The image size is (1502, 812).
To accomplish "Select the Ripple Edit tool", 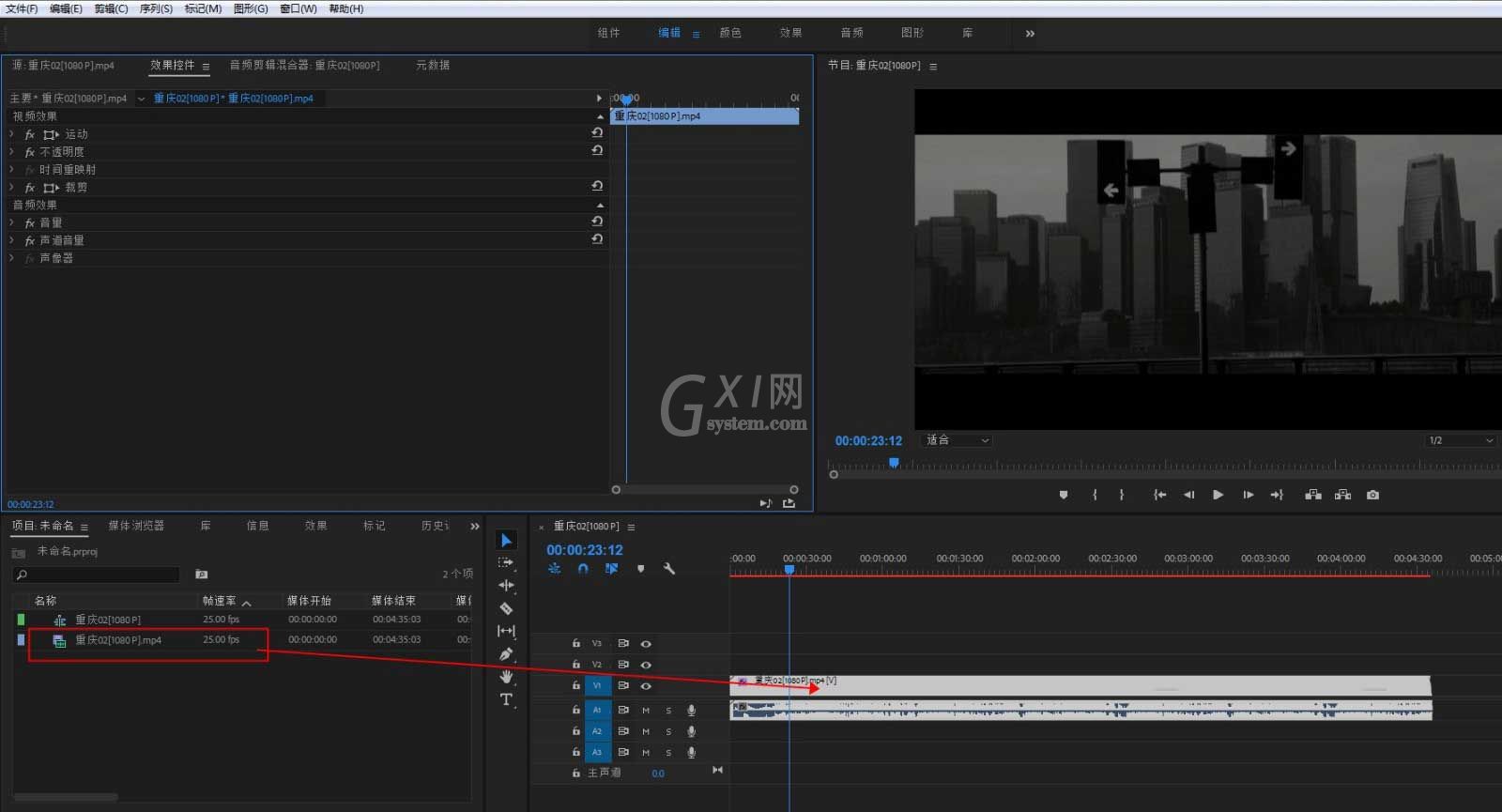I will pyautogui.click(x=506, y=585).
